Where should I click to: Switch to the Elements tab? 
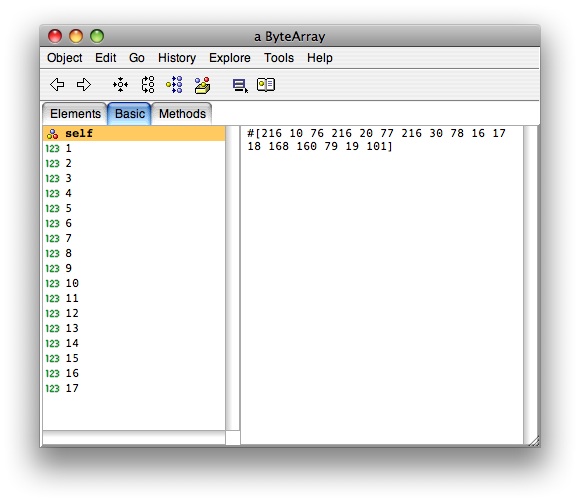coord(75,114)
